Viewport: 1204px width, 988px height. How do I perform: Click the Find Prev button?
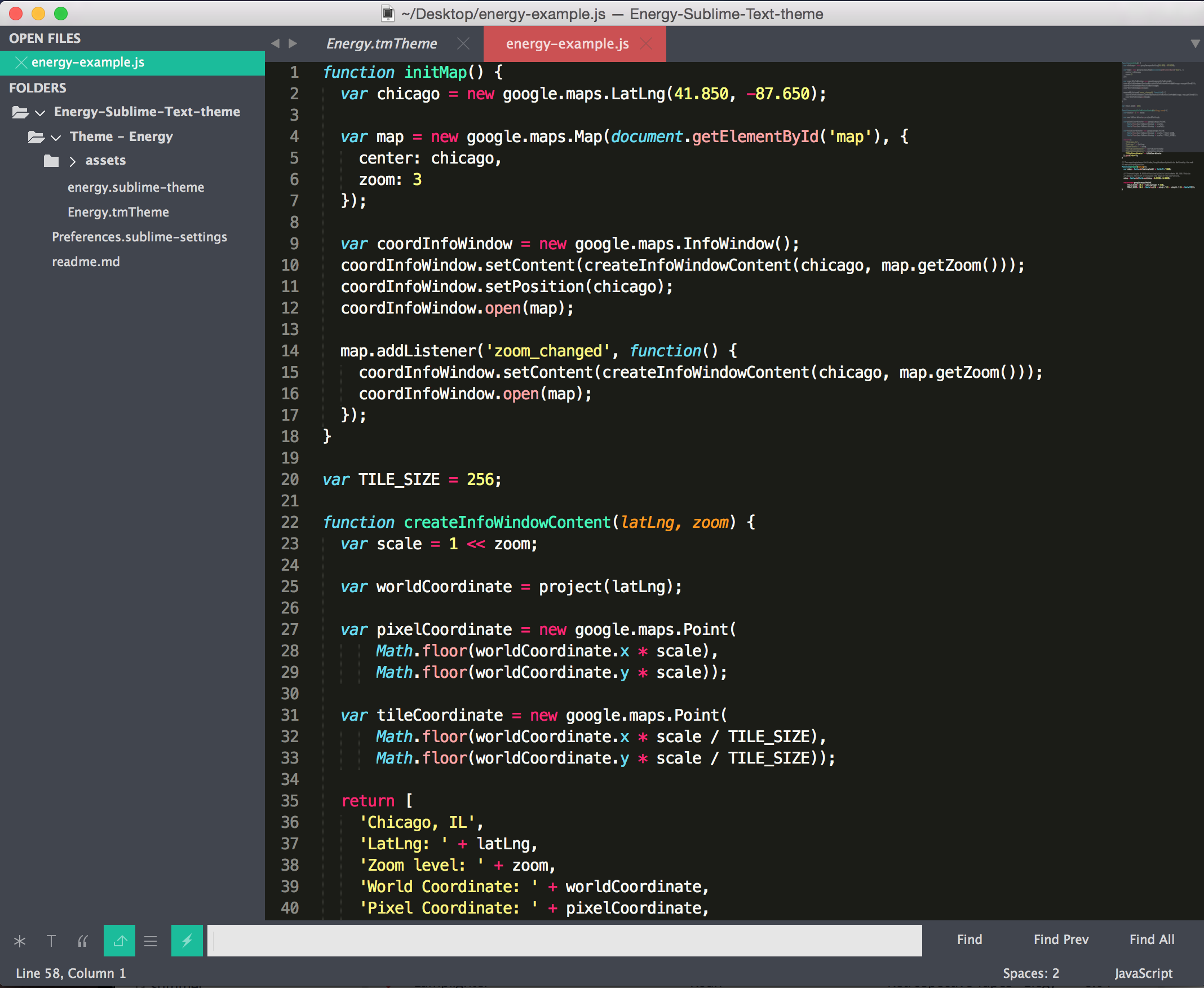[x=1061, y=940]
